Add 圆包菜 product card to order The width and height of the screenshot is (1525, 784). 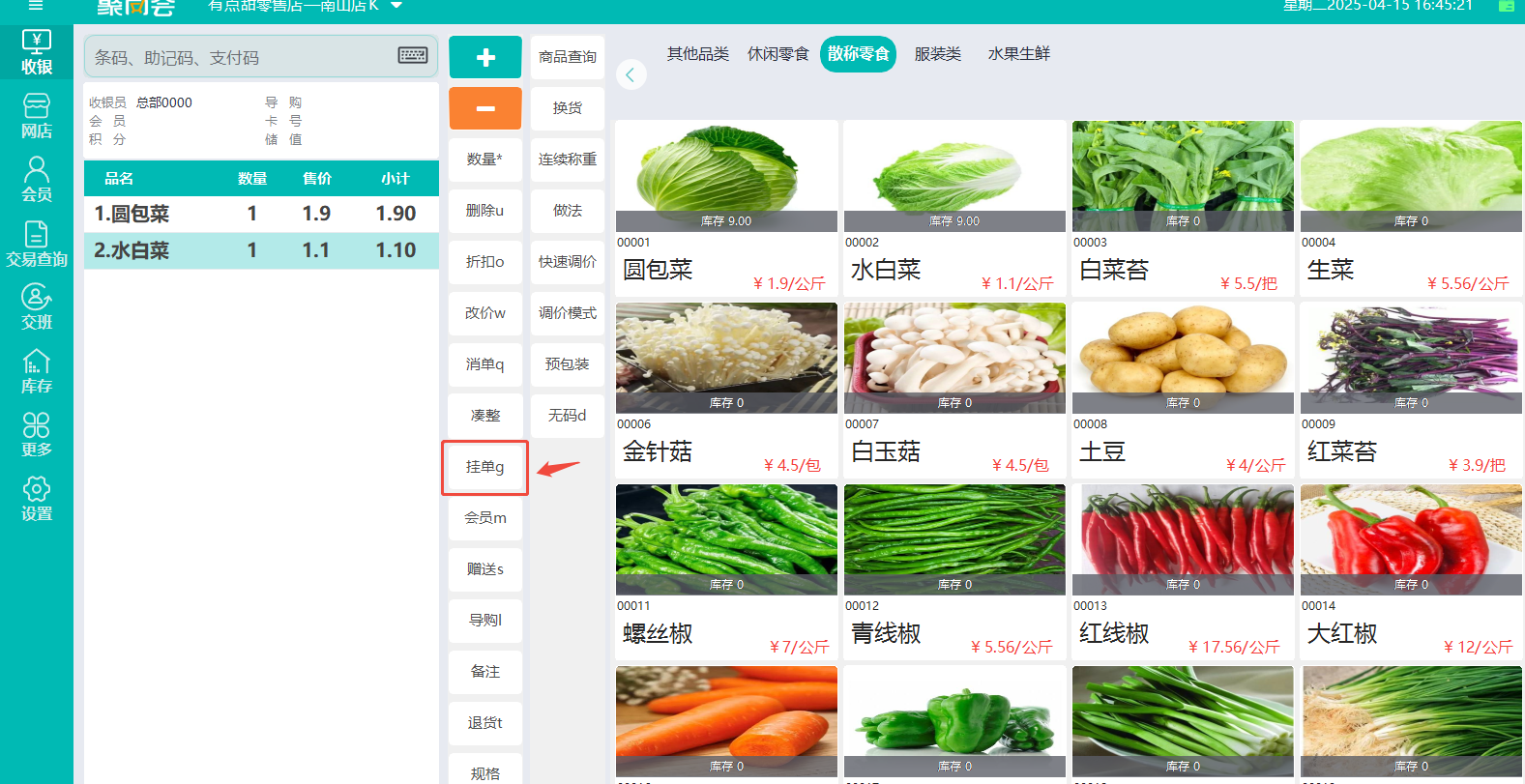[x=726, y=208]
